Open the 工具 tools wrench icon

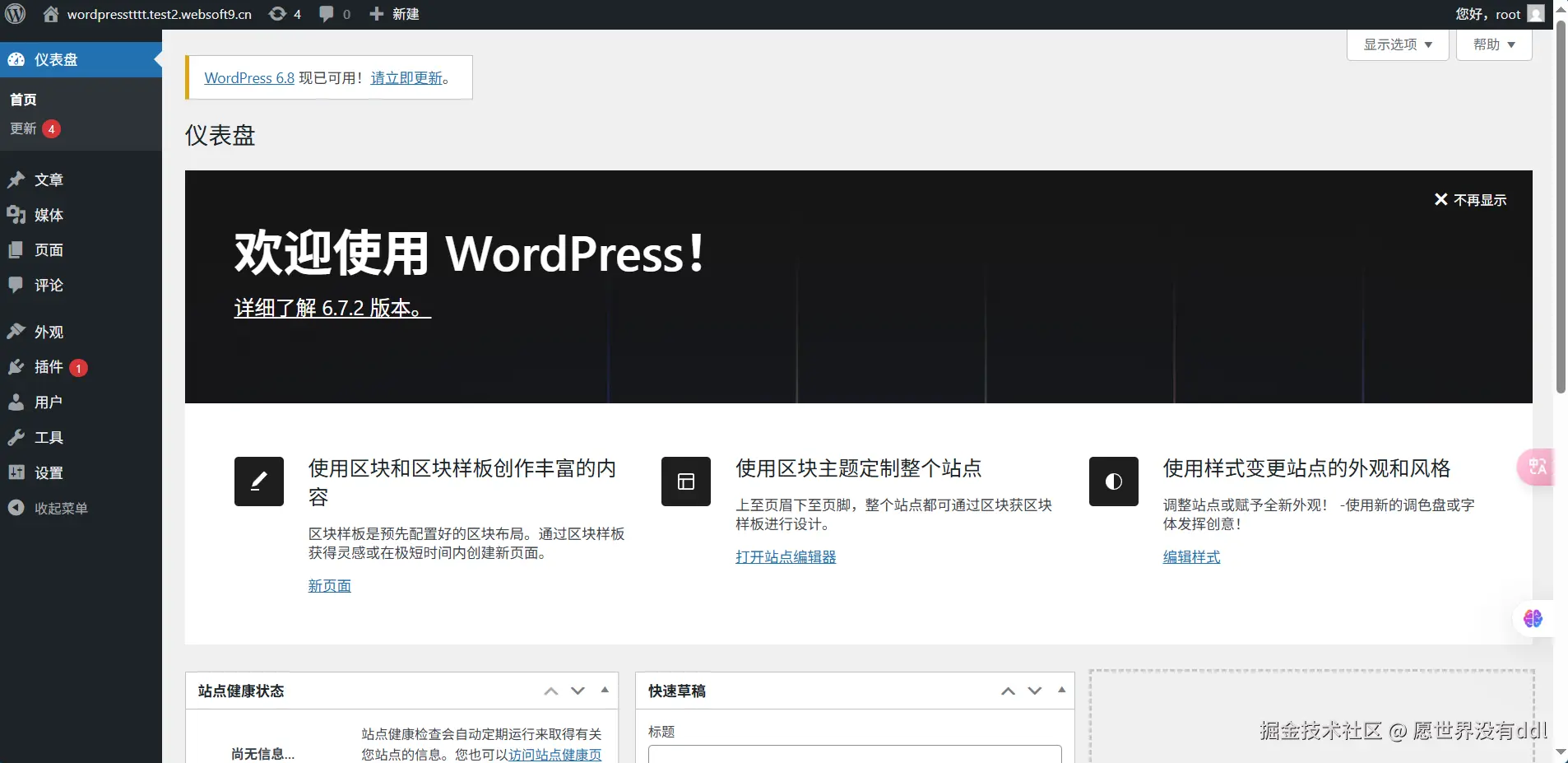click(16, 438)
